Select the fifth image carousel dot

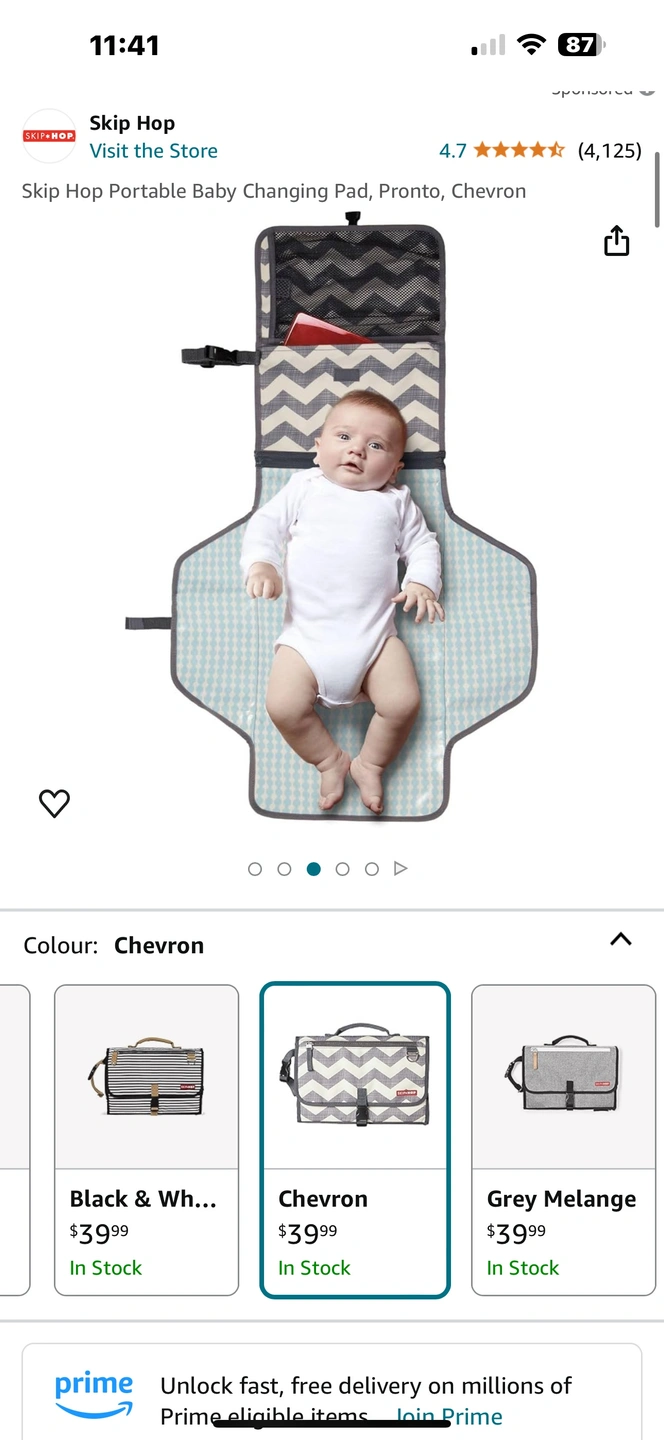[372, 869]
